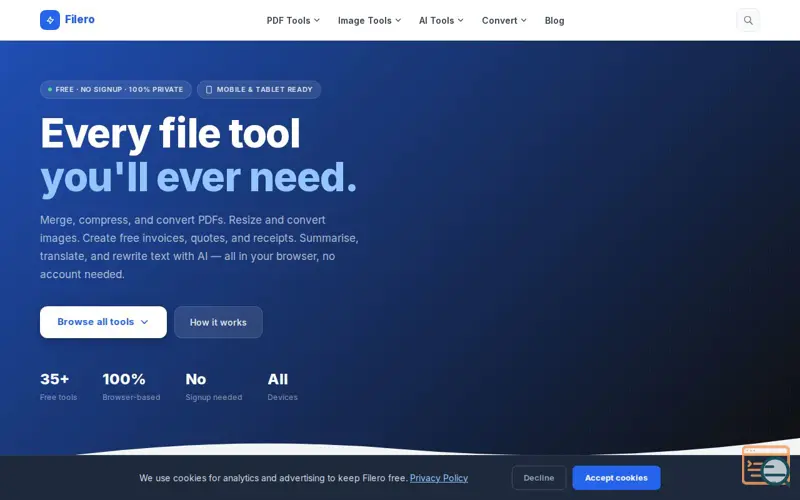Viewport: 800px width, 500px height.
Task: Click the 35+ Free tools stat
Action: (59, 386)
